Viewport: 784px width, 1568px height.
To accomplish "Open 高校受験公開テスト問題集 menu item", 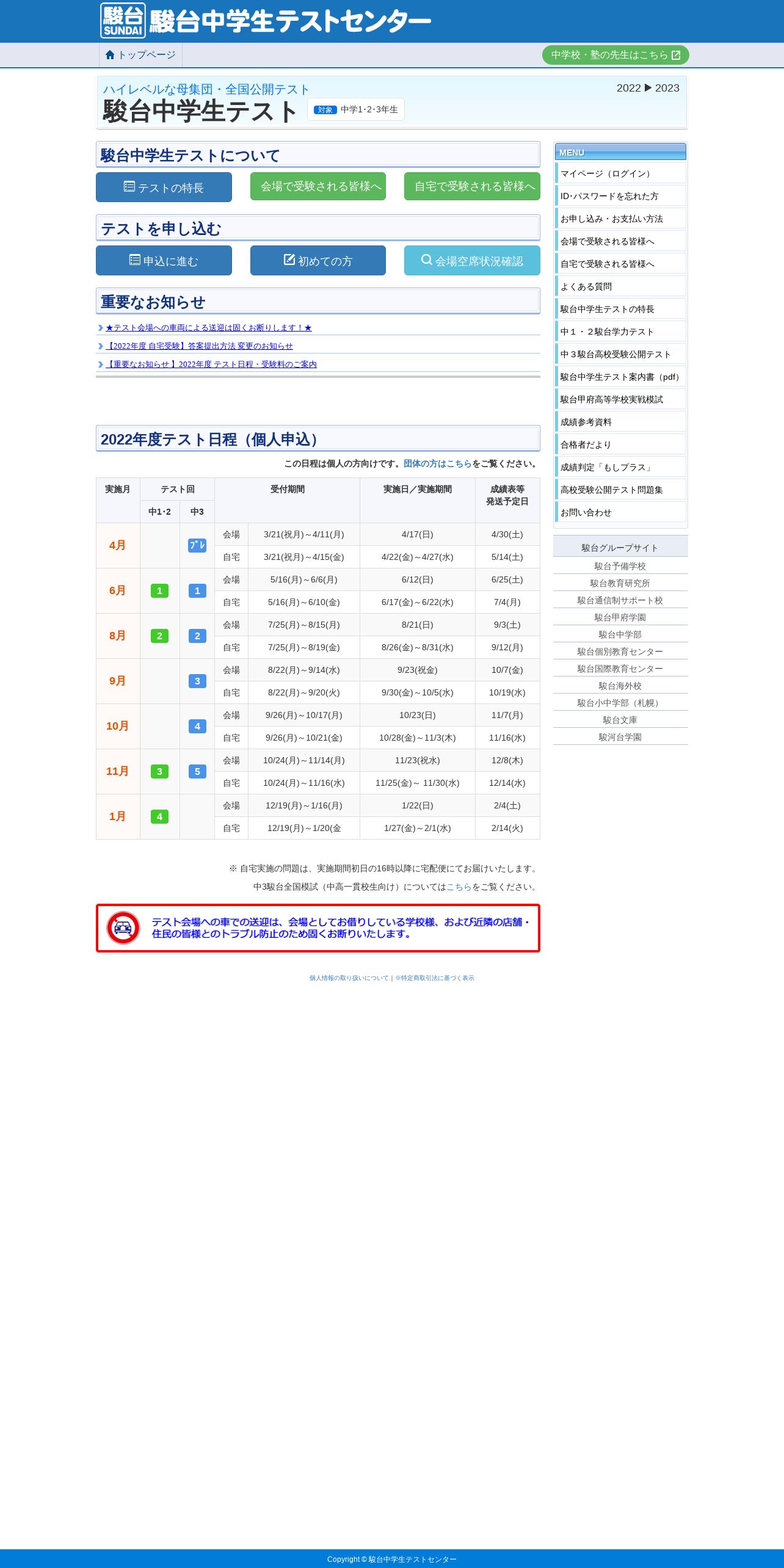I will click(x=620, y=490).
